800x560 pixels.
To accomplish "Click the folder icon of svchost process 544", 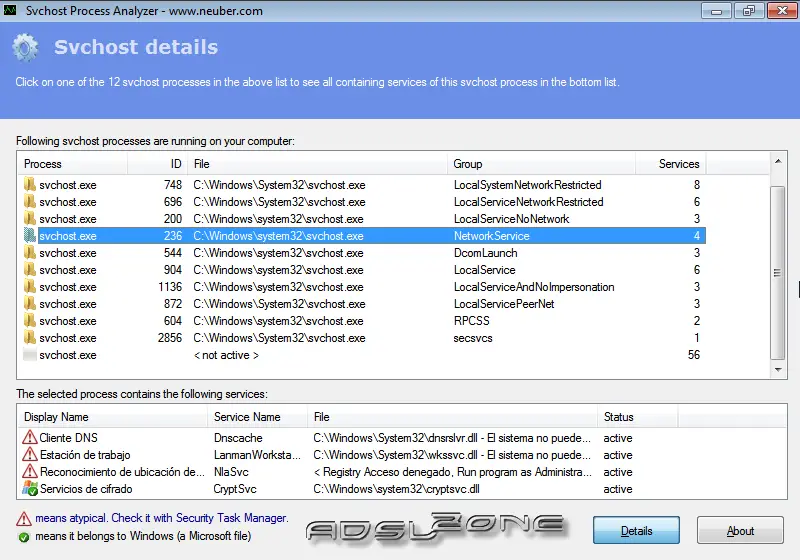I will pos(30,252).
